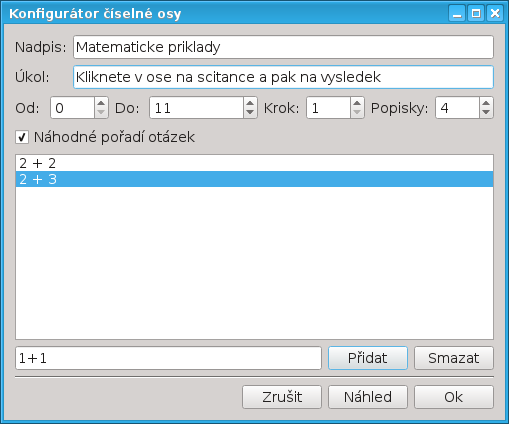Cancel with the Zrušit button
Image resolution: width=509 pixels, height=424 pixels.
[282, 397]
